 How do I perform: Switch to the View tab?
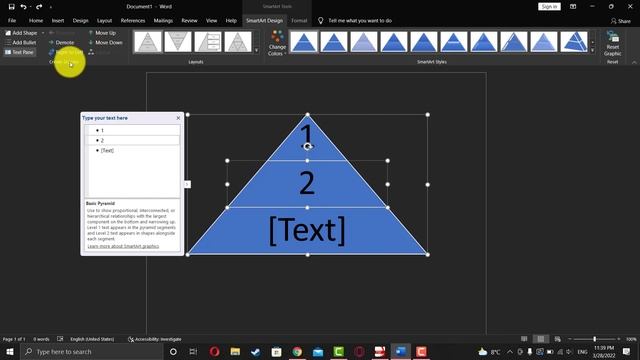[211, 20]
